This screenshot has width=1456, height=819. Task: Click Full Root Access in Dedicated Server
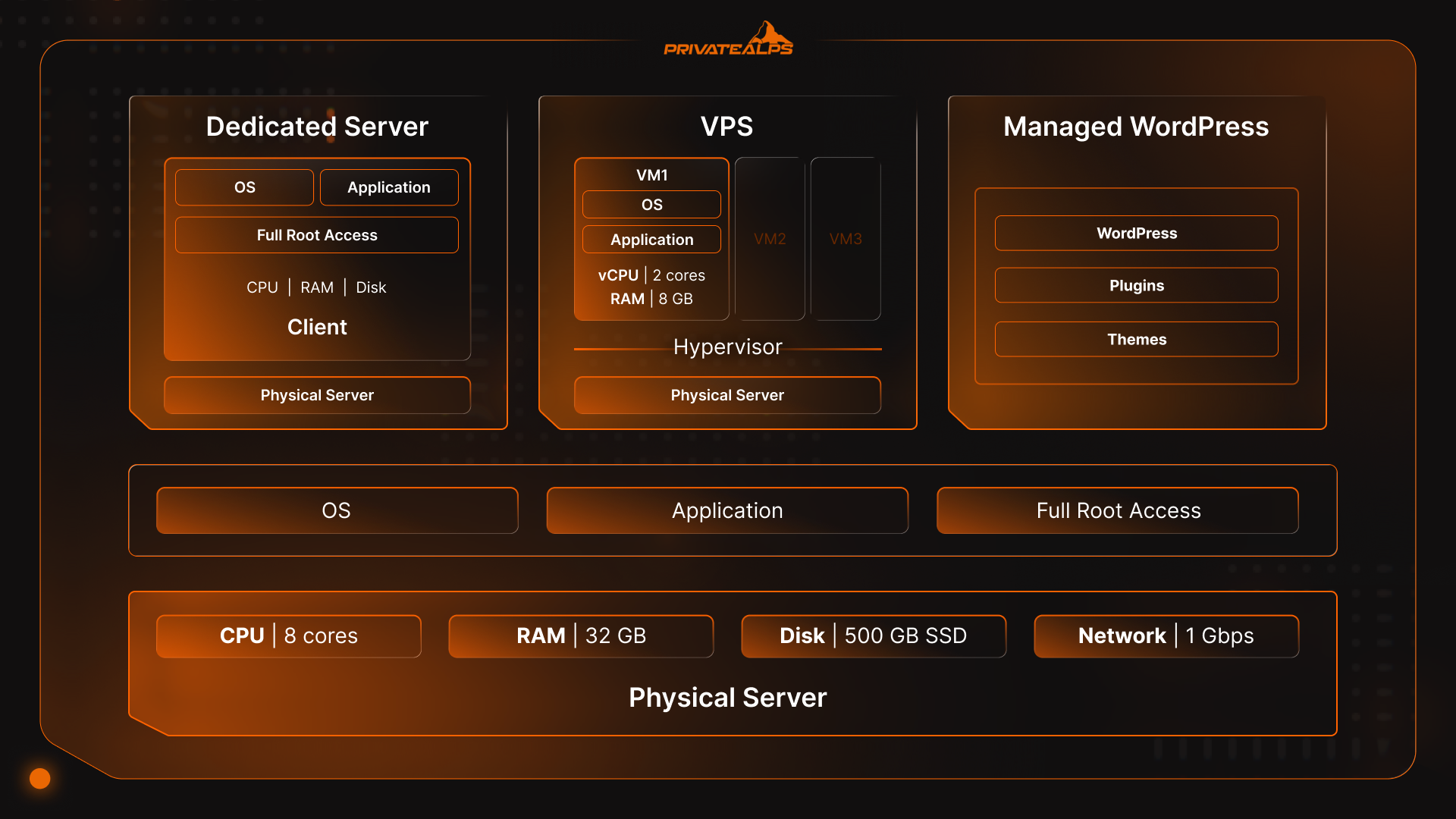coord(317,235)
